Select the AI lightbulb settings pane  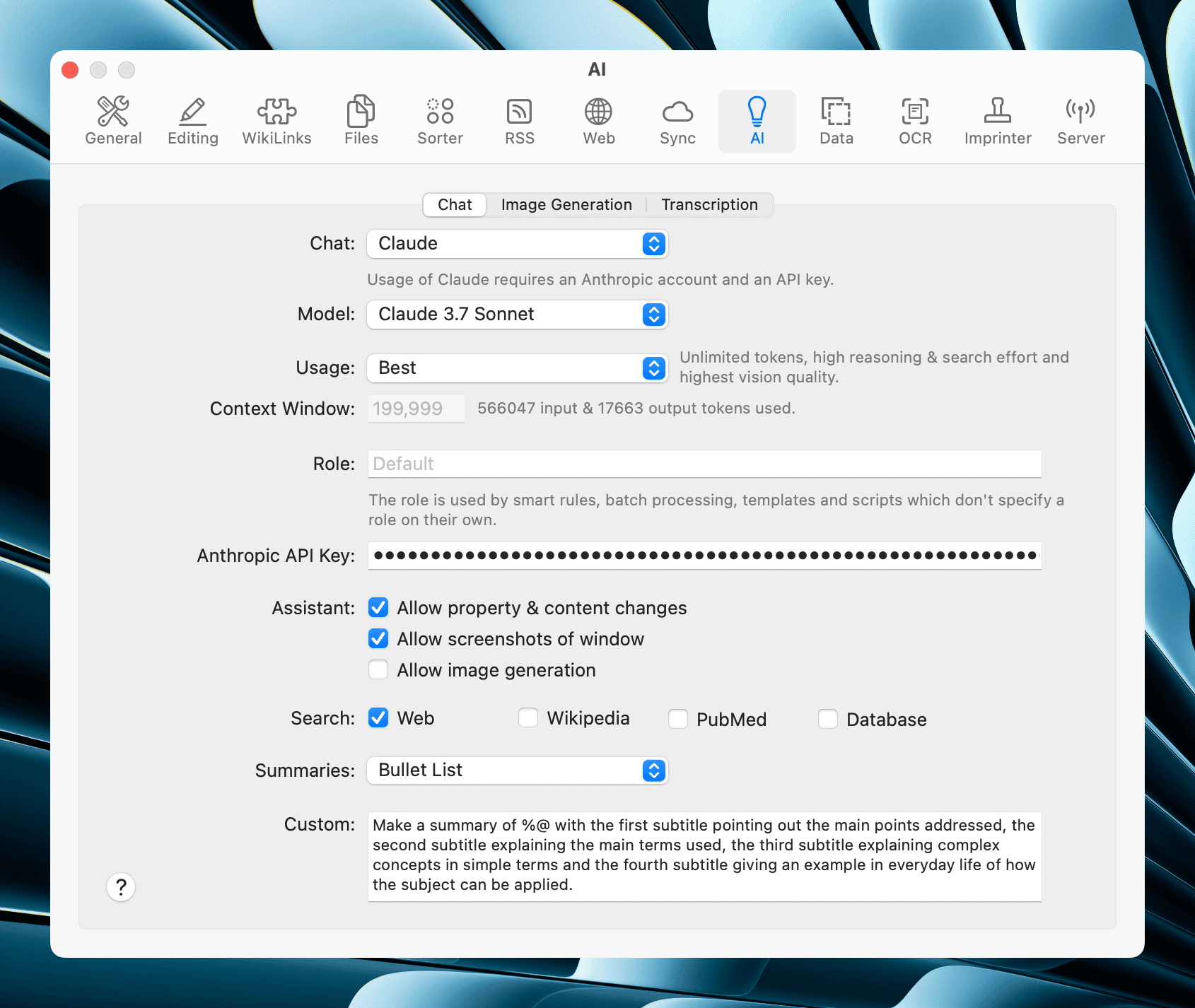[757, 122]
